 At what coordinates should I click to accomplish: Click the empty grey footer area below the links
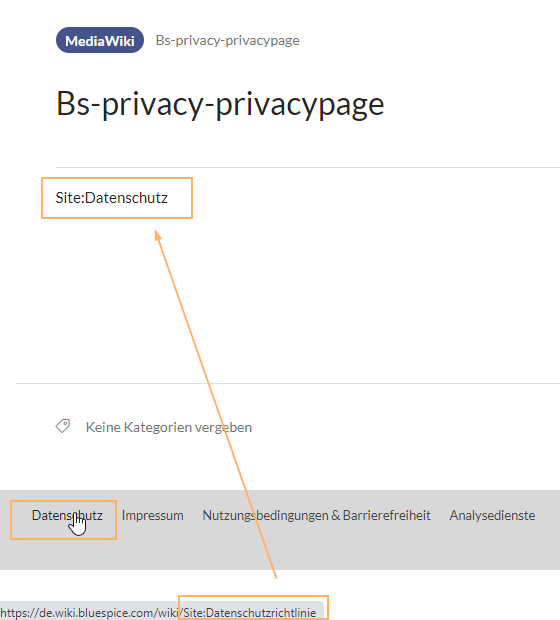click(x=280, y=550)
